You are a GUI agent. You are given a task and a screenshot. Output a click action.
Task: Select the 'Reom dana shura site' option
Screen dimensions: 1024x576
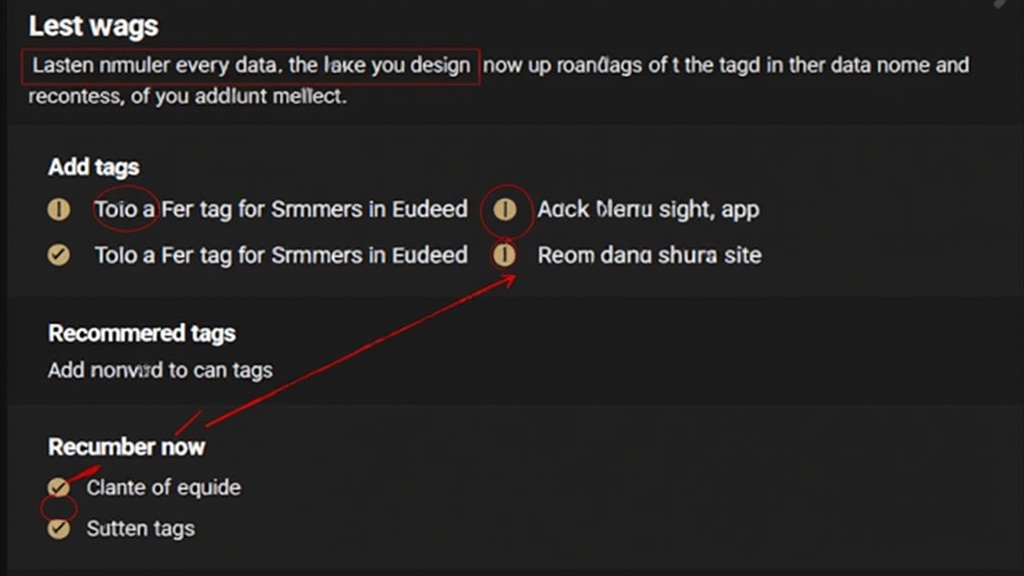tap(649, 255)
